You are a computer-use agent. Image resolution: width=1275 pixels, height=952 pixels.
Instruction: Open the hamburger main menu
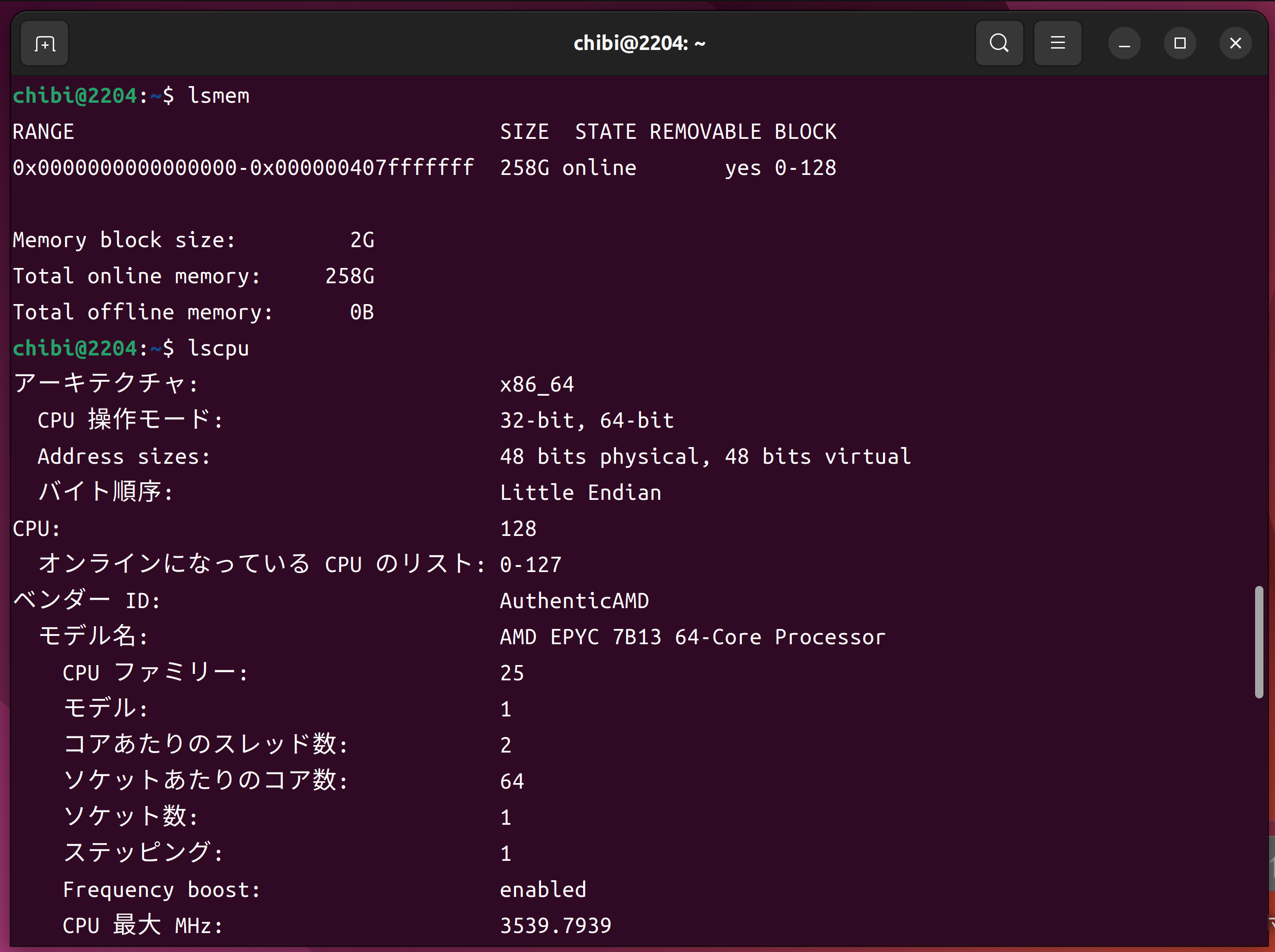pos(1057,43)
